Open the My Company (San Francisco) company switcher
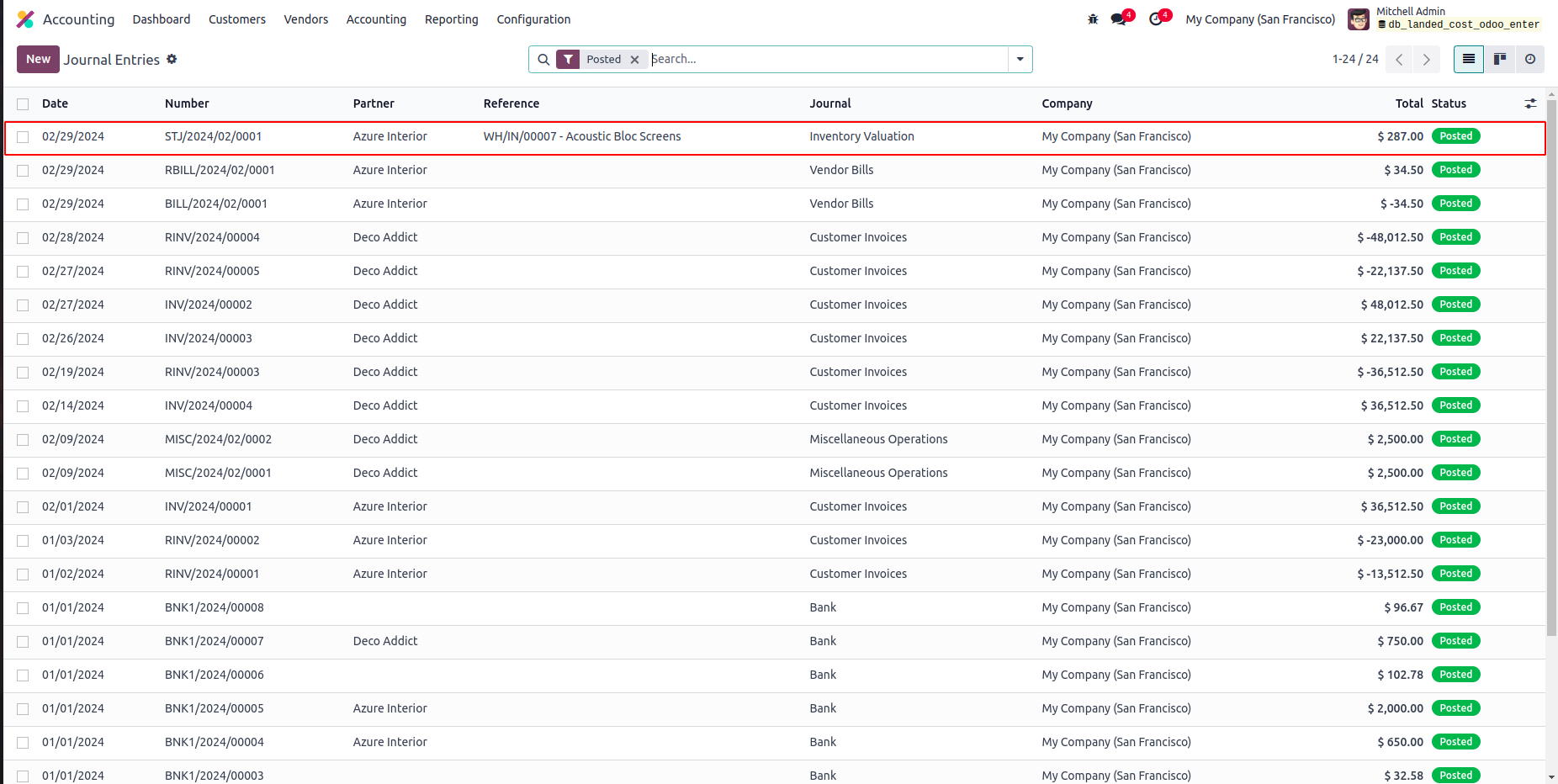Image resolution: width=1558 pixels, height=784 pixels. pyautogui.click(x=1260, y=19)
